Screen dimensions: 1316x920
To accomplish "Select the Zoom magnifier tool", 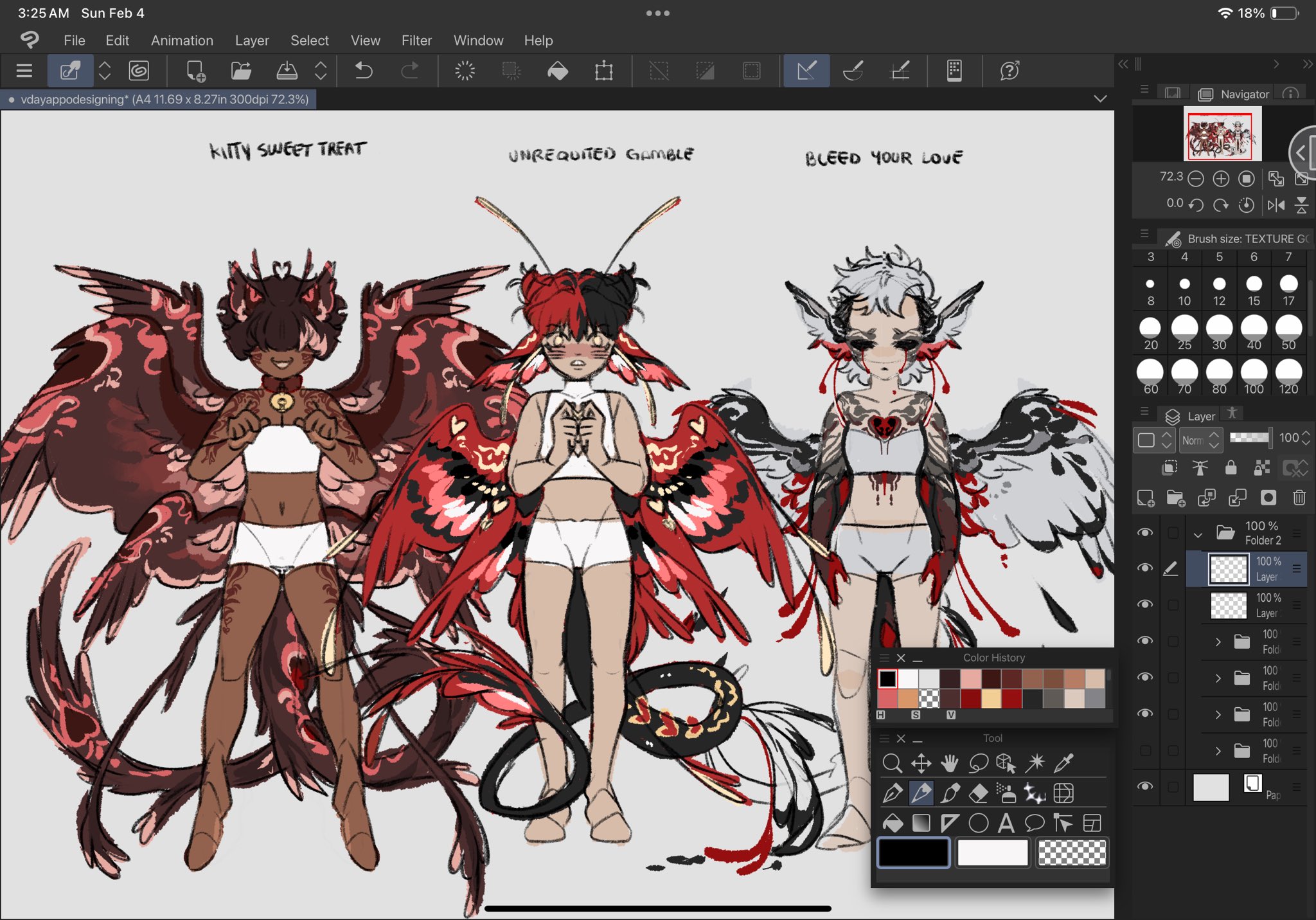I will tap(892, 763).
